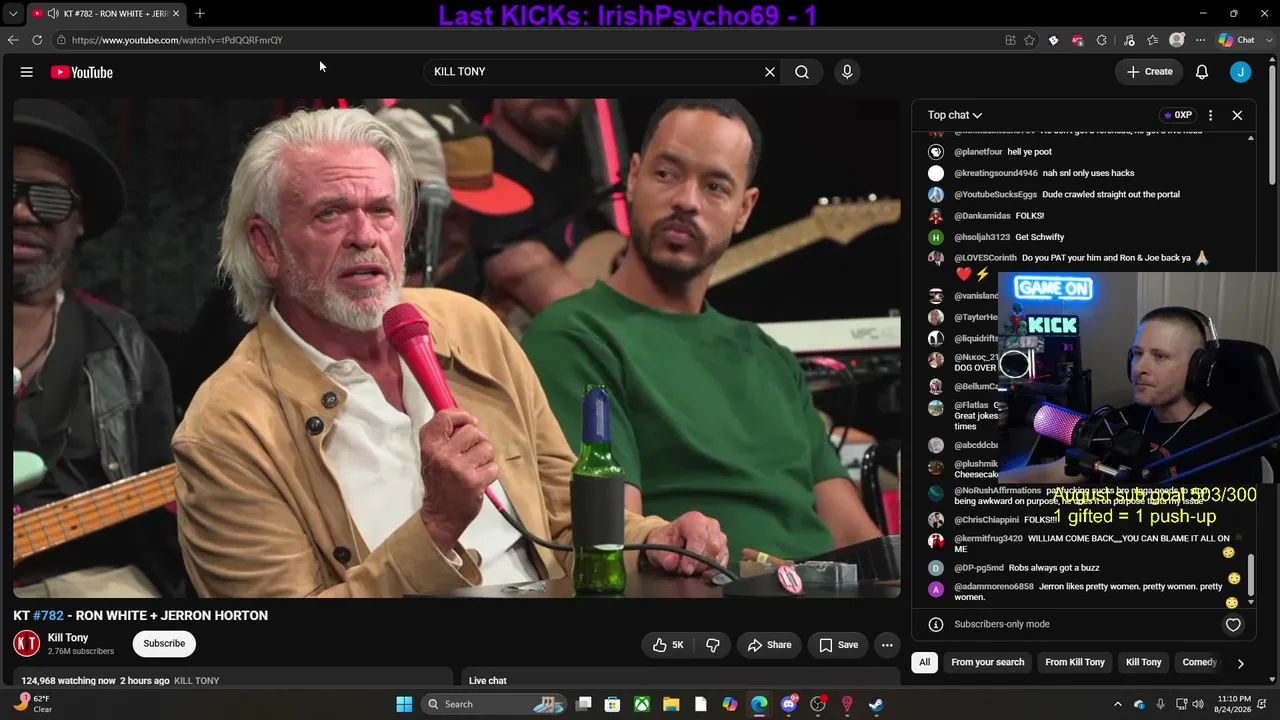Click the @adammoreno6858 chat username

click(994, 587)
